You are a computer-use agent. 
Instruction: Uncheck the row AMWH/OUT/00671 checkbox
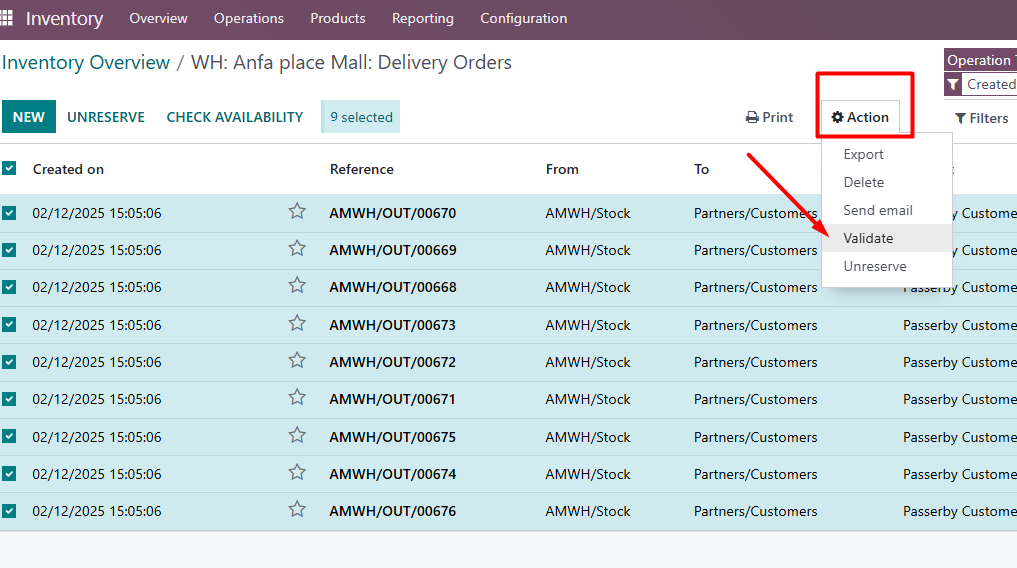tap(9, 399)
